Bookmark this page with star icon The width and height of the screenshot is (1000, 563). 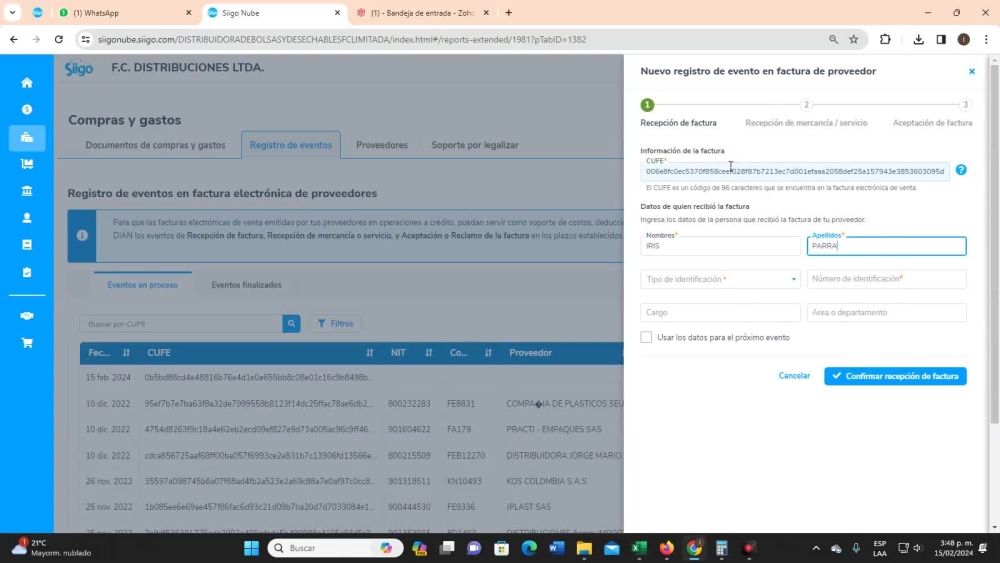(854, 40)
